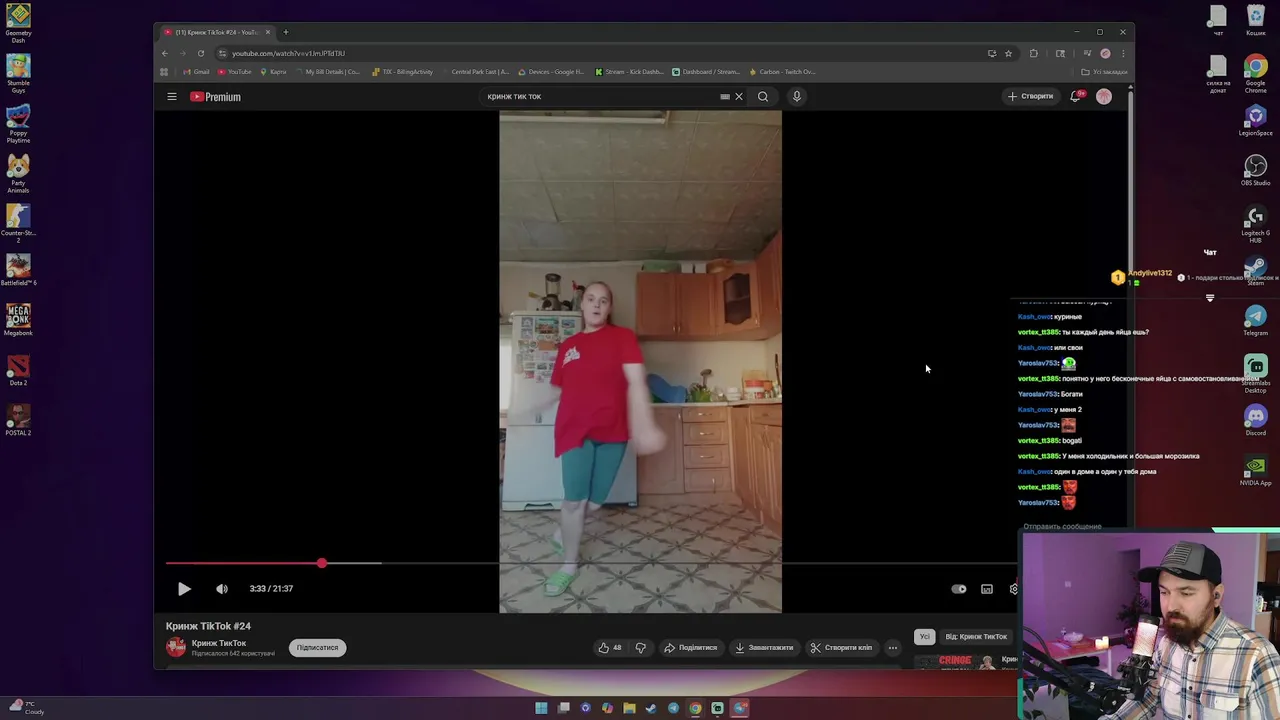Go back in Chrome

point(165,53)
